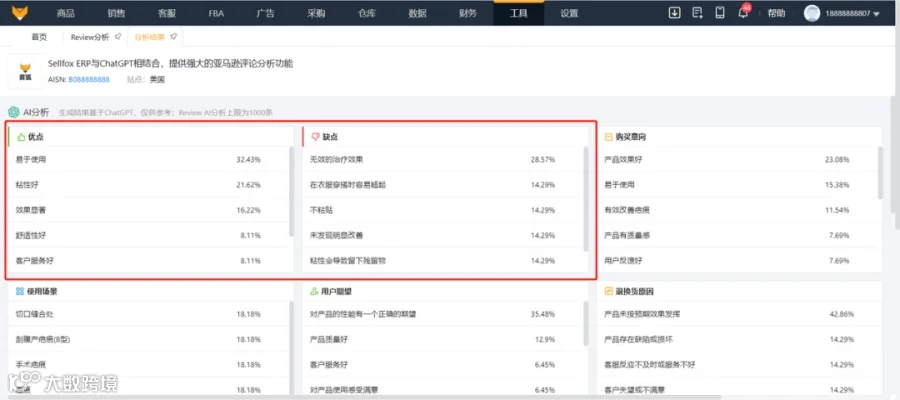900x400 pixels.
Task: Open the download center icon
Action: coord(674,13)
